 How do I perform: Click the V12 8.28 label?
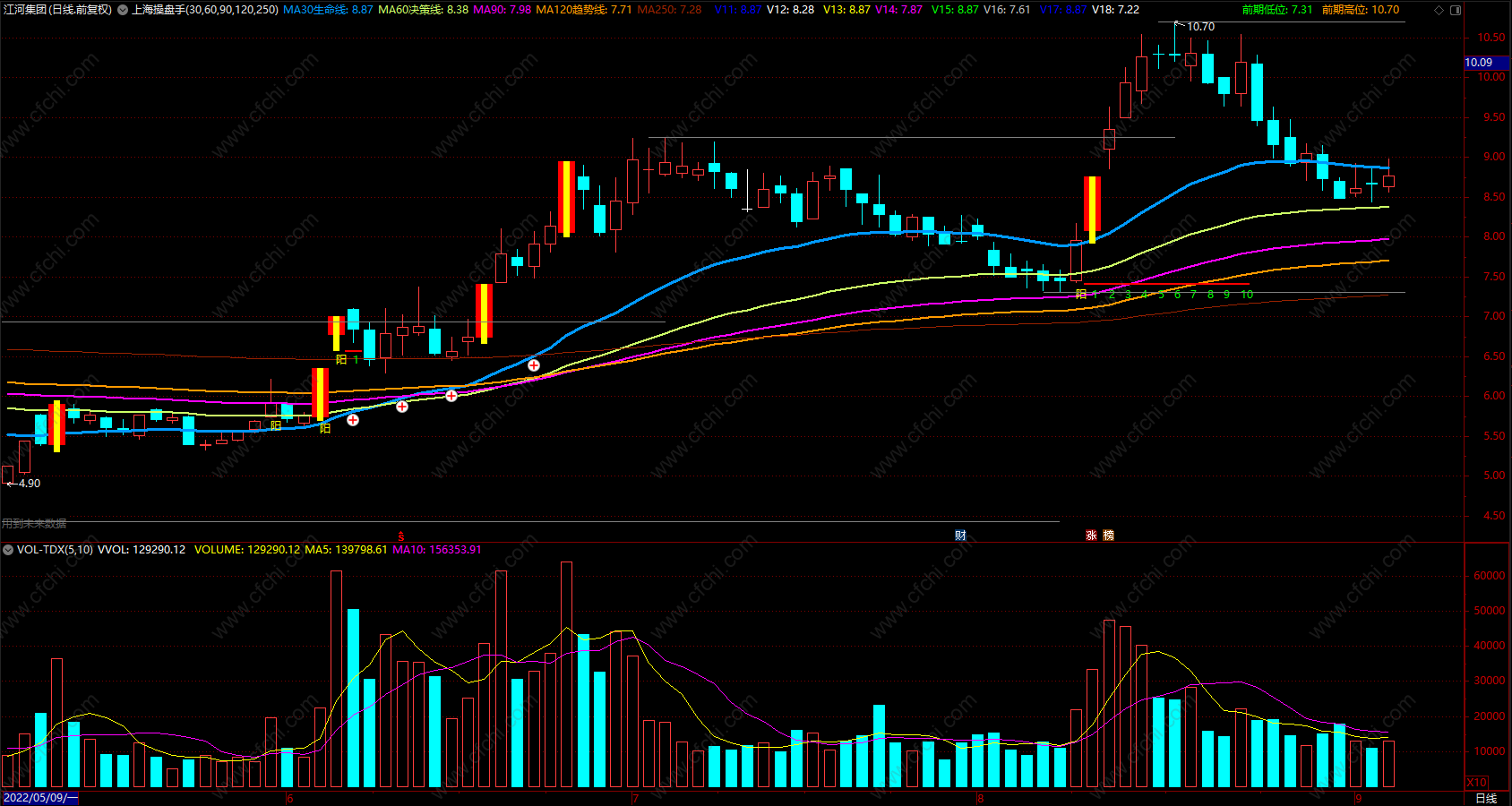coord(791,10)
